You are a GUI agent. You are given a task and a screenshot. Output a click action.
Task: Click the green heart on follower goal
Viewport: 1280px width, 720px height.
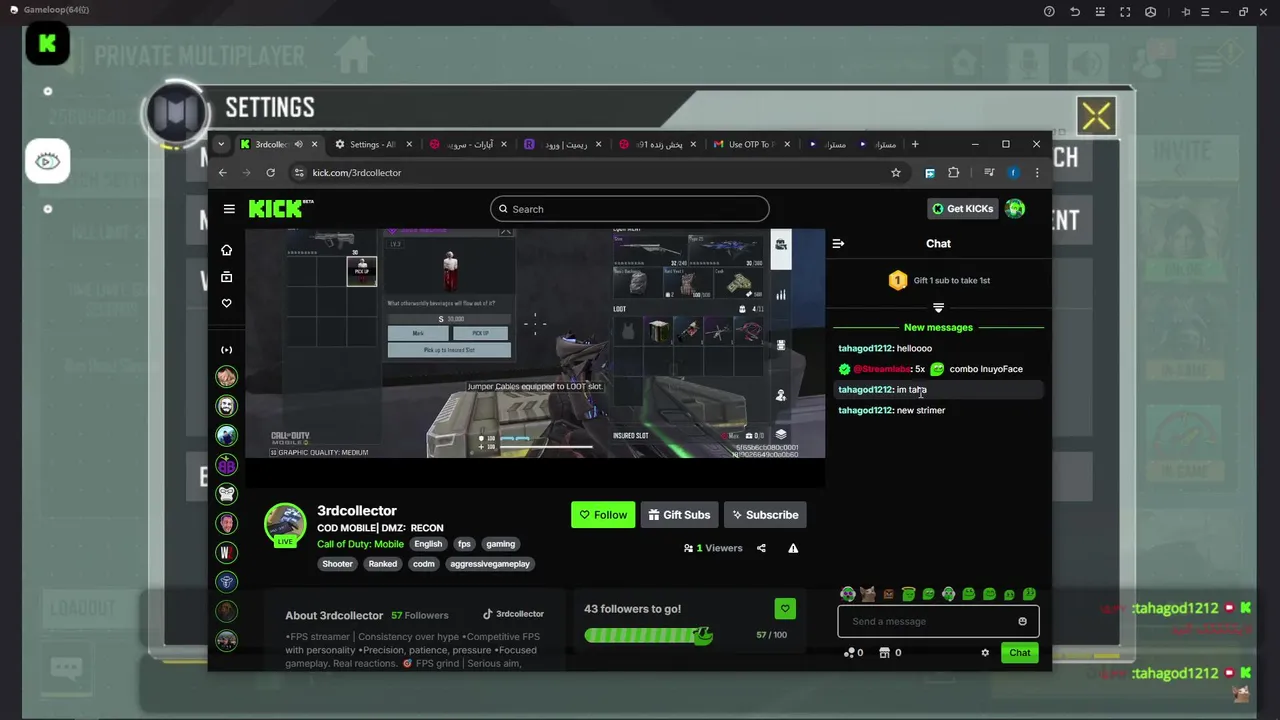click(785, 608)
